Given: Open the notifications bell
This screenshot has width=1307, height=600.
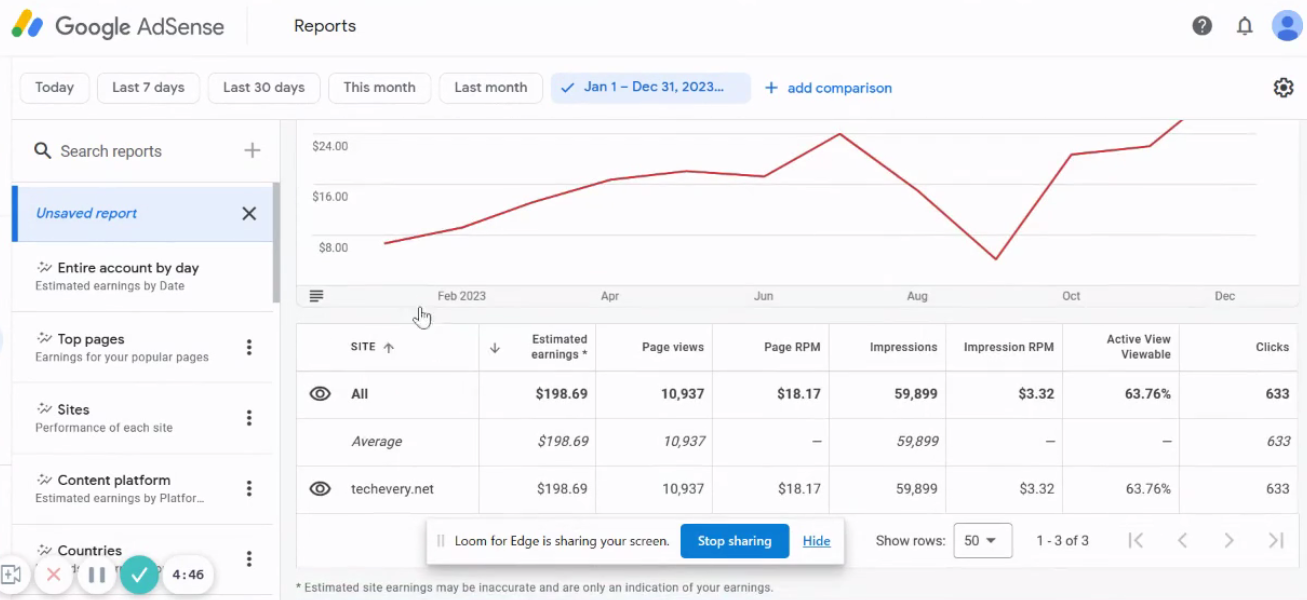Looking at the screenshot, I should (1245, 26).
